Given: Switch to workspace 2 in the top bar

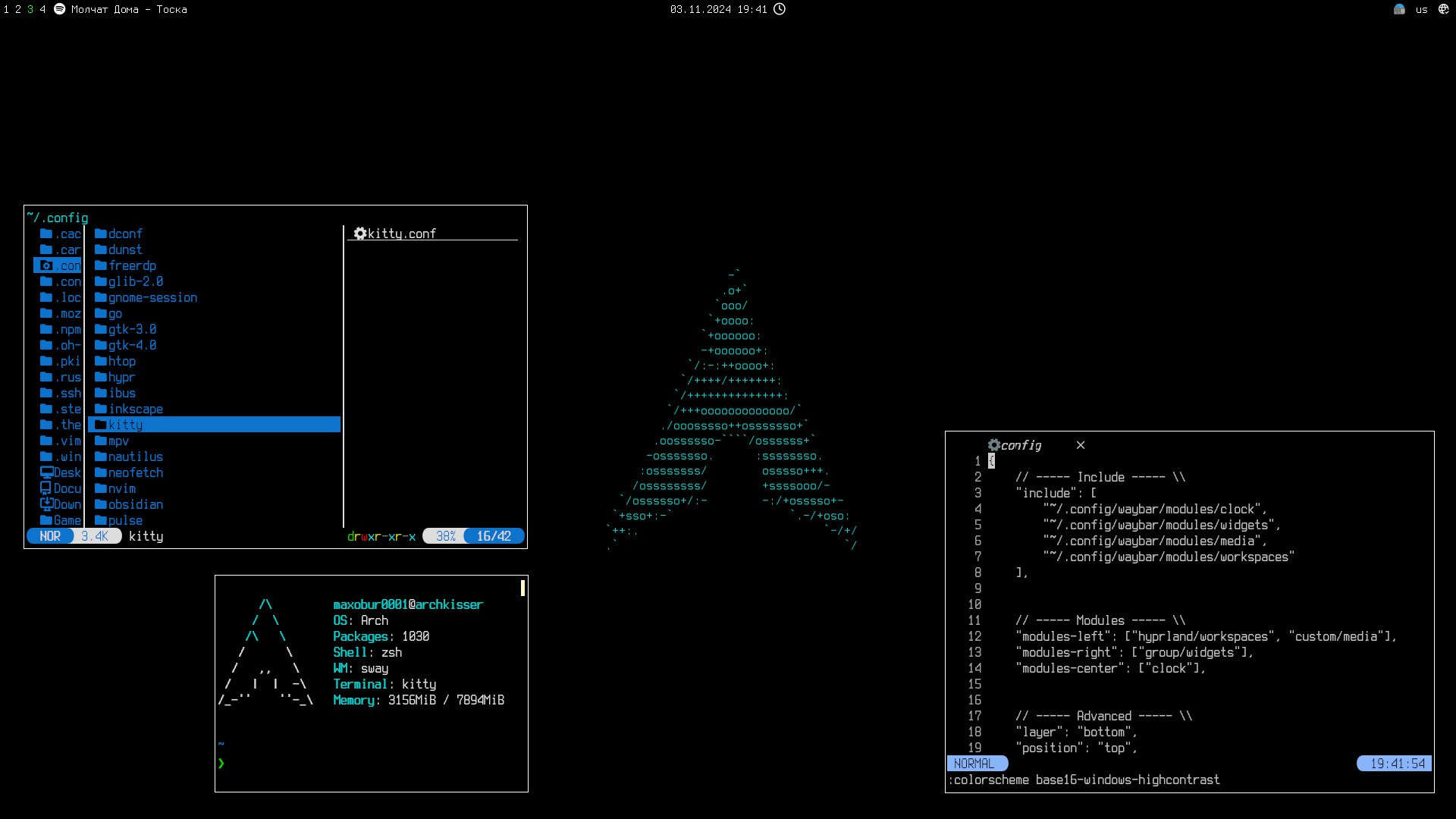Looking at the screenshot, I should [17, 9].
